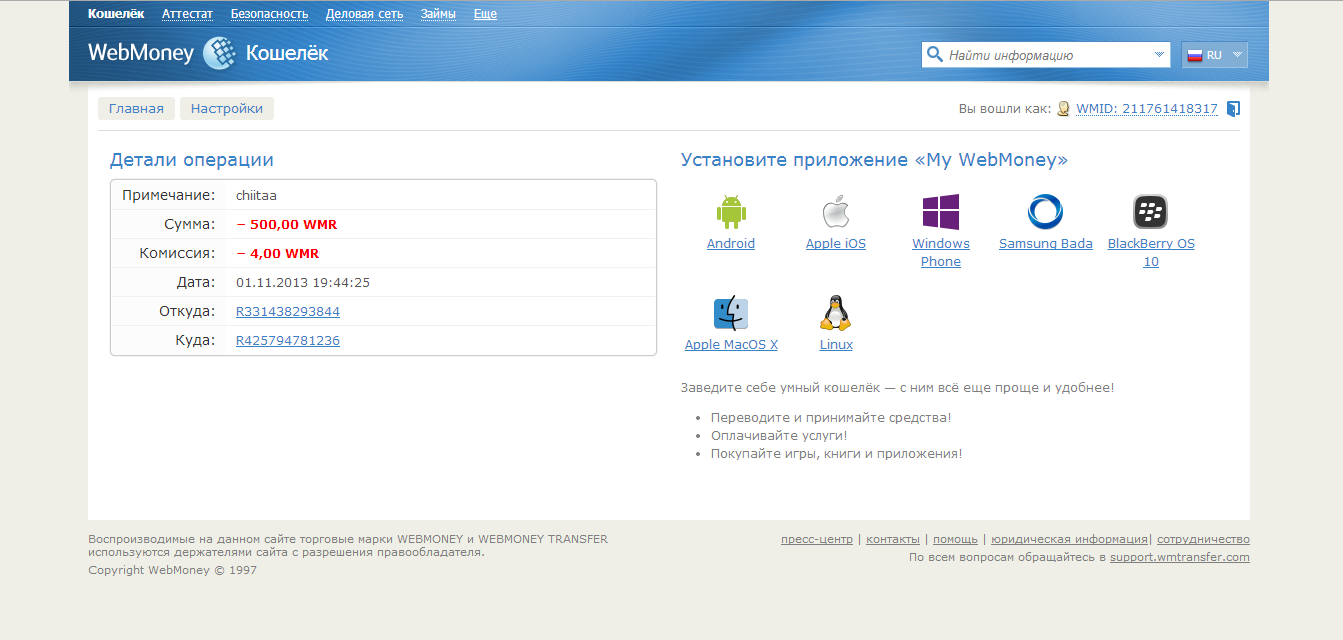Click the Samsung Bada ring icon

click(x=1046, y=212)
